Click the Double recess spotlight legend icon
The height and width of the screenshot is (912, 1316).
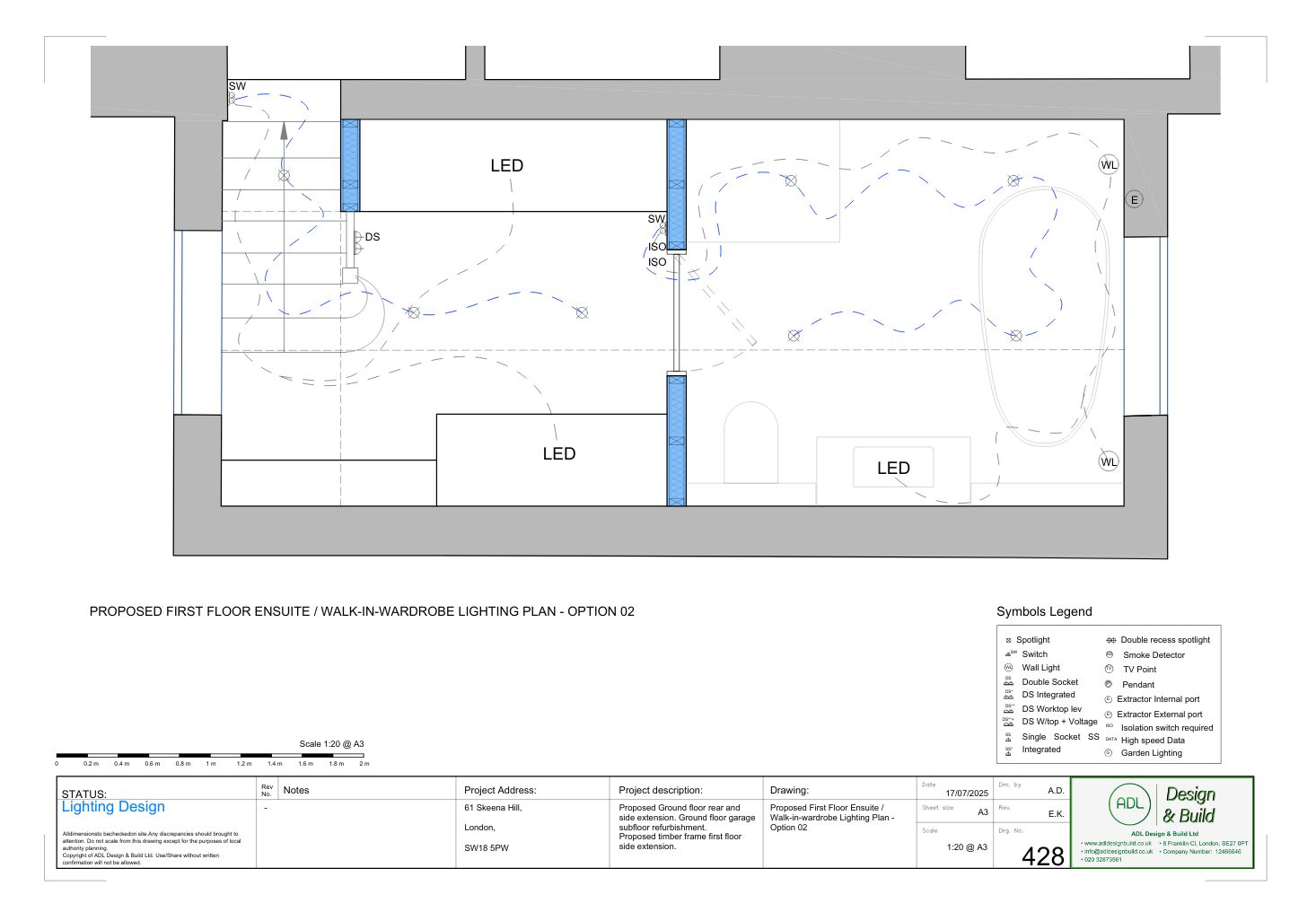click(x=1110, y=640)
